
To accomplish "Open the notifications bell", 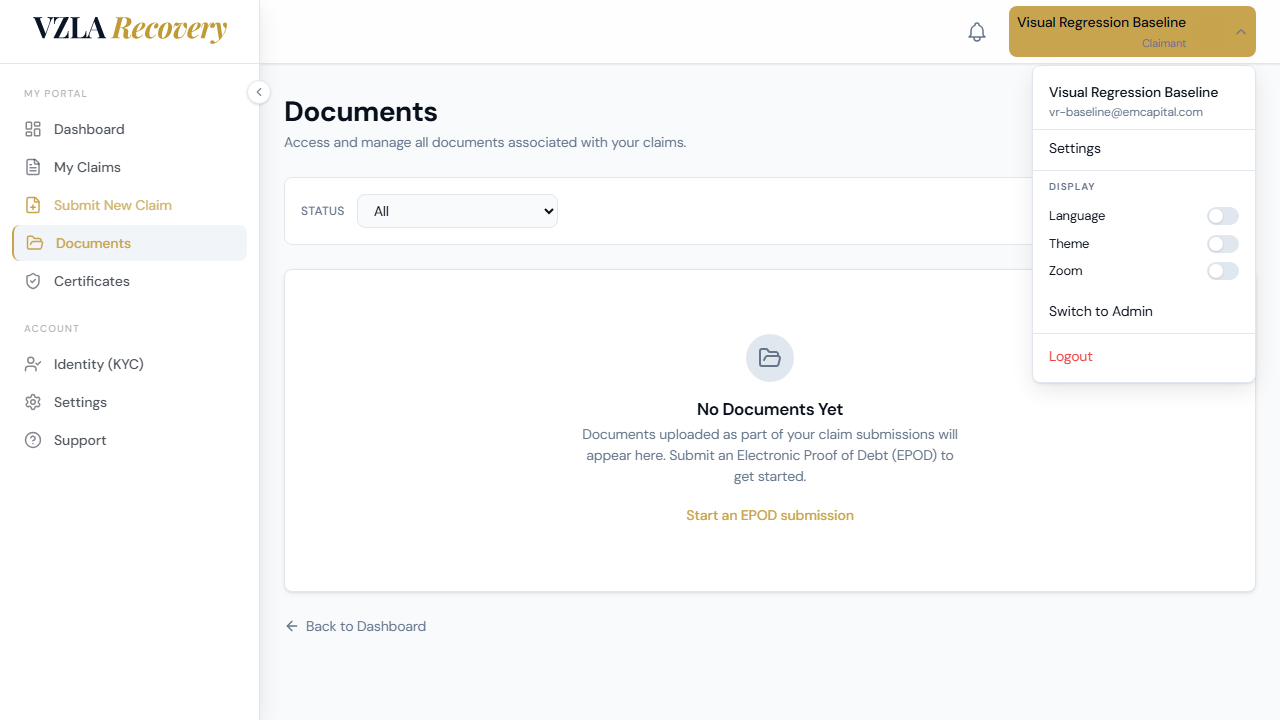I will click(x=977, y=32).
